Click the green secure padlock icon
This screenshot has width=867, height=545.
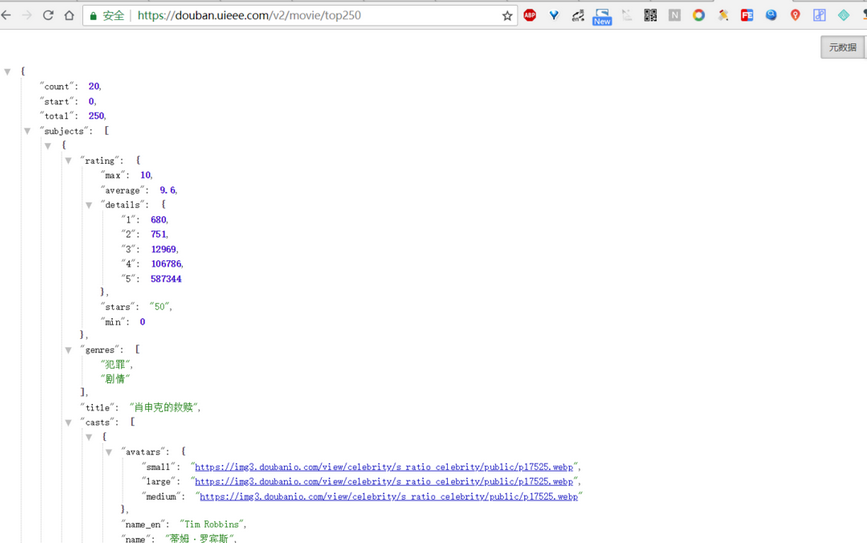tap(93, 15)
